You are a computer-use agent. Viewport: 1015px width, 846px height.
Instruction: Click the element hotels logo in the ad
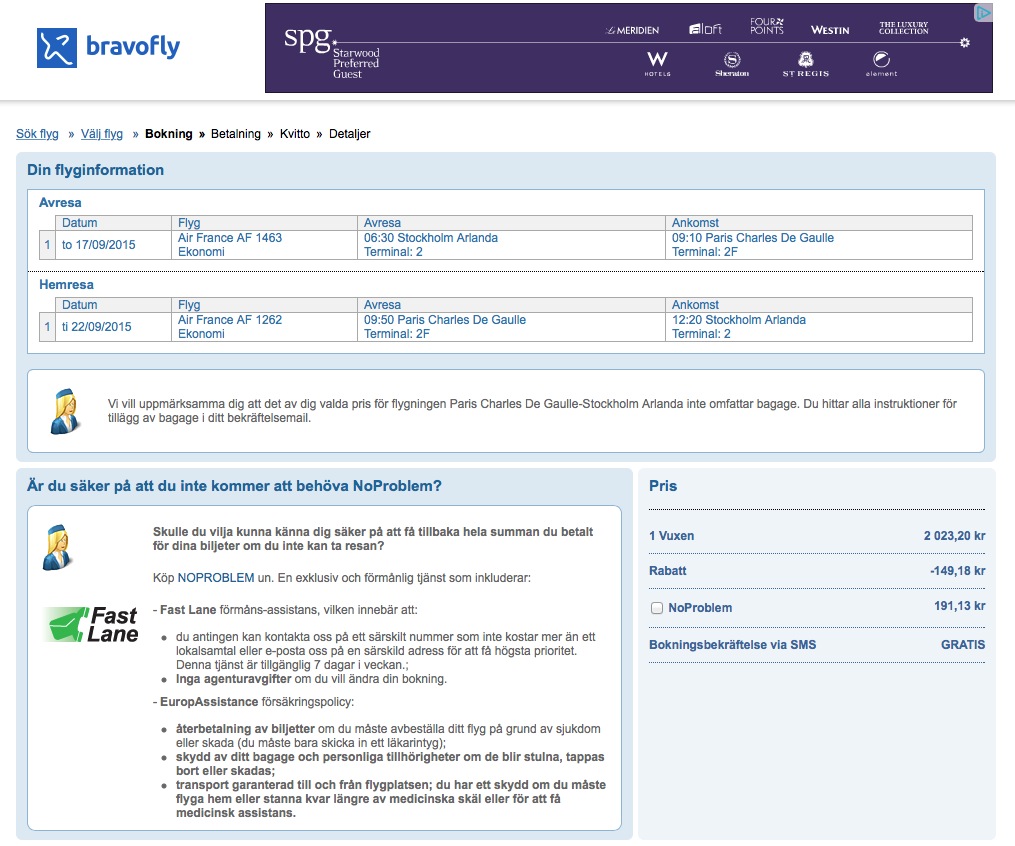[x=881, y=64]
